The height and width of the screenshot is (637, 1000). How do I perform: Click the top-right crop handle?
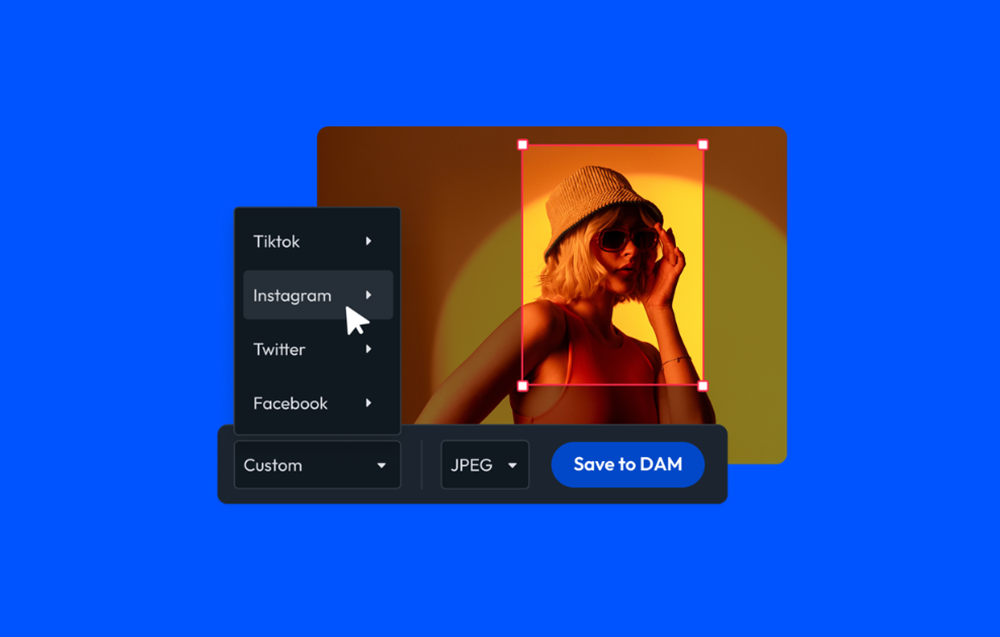[x=703, y=144]
